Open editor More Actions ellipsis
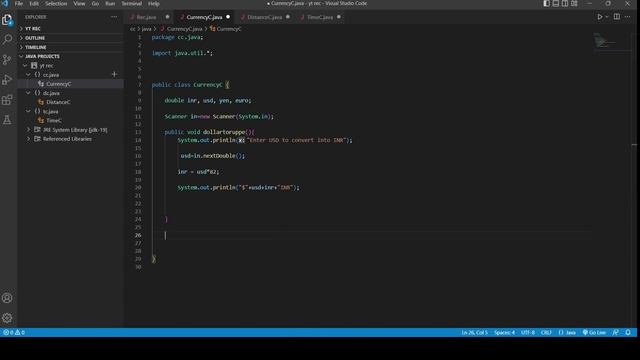This screenshot has width=640, height=360. coord(627,17)
